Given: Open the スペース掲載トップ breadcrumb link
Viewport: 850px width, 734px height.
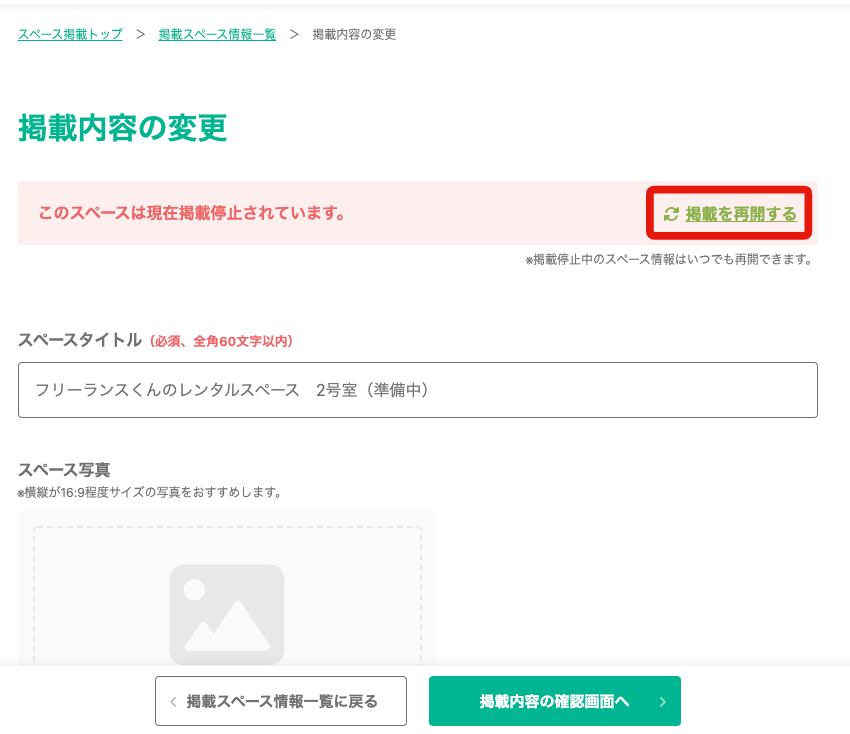Looking at the screenshot, I should pos(70,35).
